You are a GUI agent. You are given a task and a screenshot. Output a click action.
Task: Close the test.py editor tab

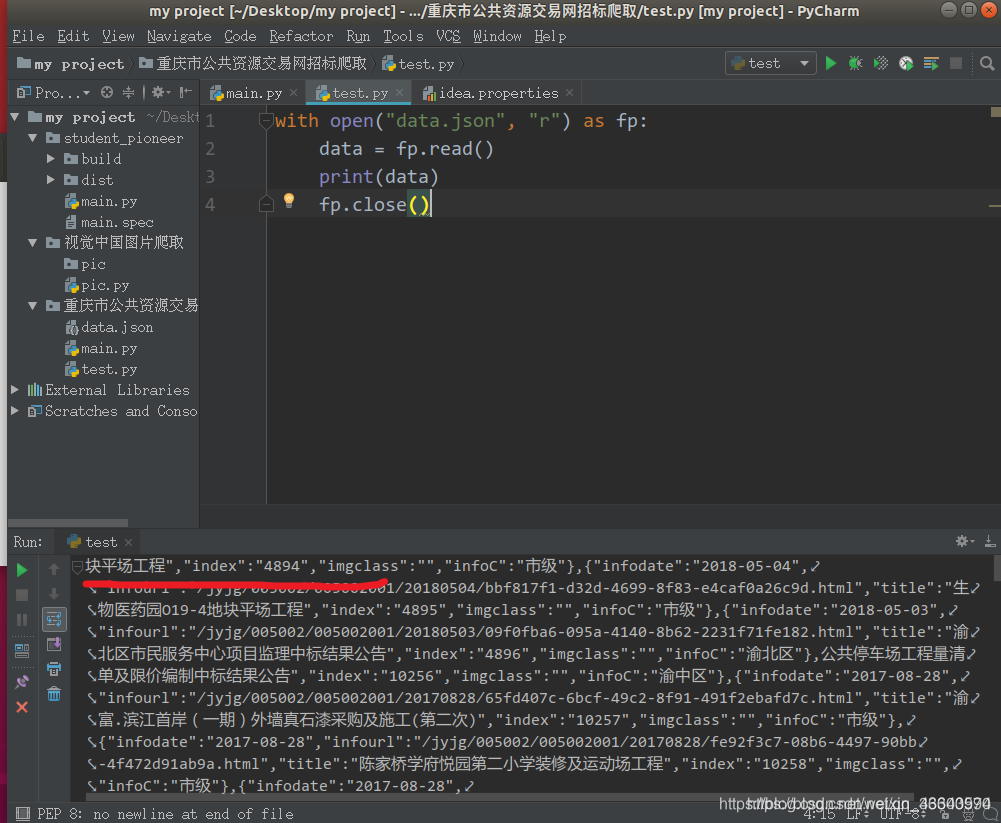[x=400, y=93]
